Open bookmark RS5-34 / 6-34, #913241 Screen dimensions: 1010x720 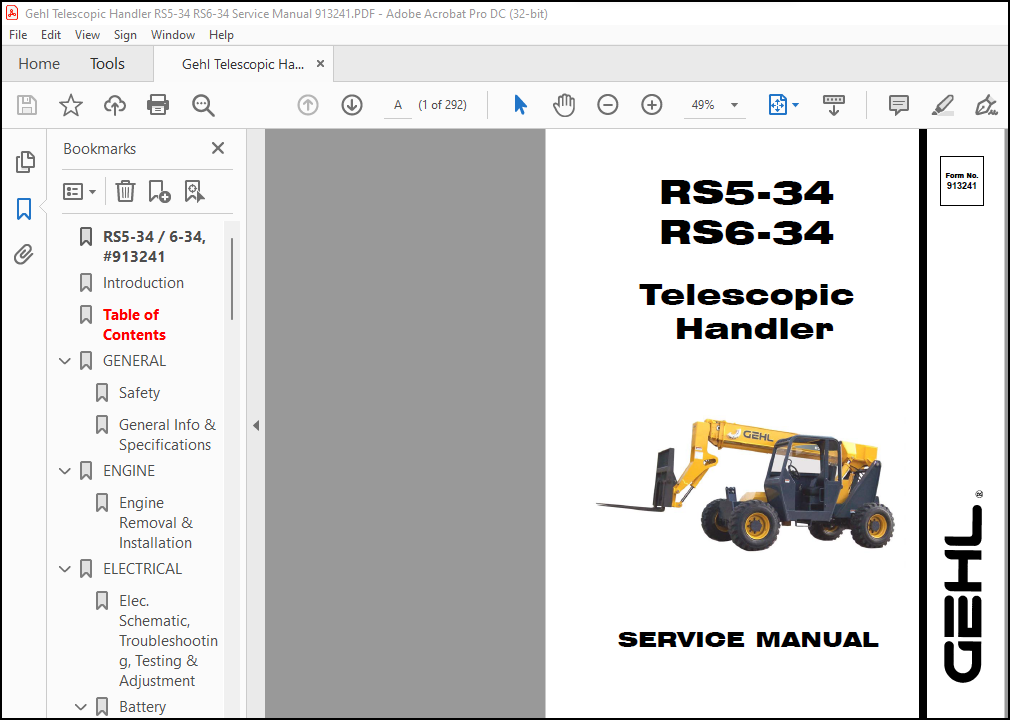pyautogui.click(x=154, y=247)
